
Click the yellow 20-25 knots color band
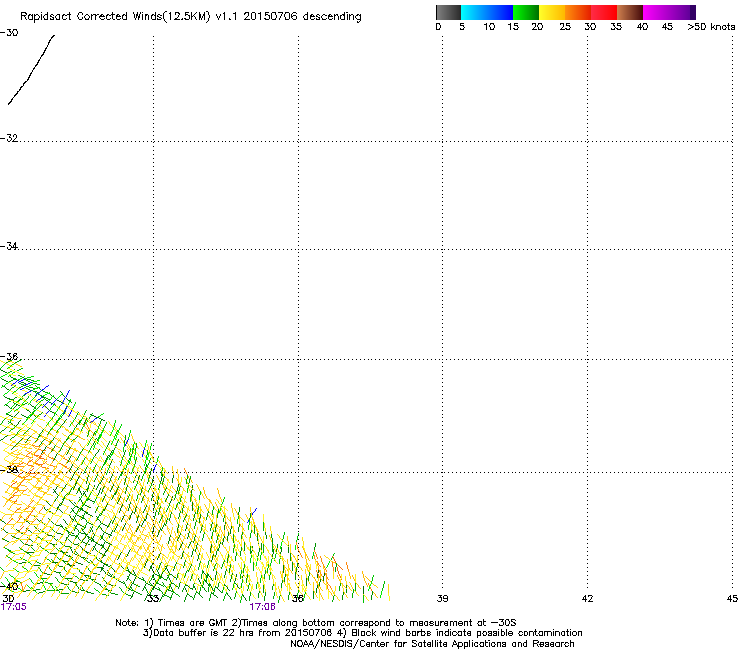point(552,12)
